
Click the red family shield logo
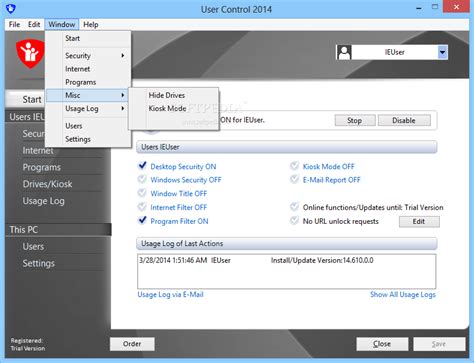pyautogui.click(x=30, y=53)
